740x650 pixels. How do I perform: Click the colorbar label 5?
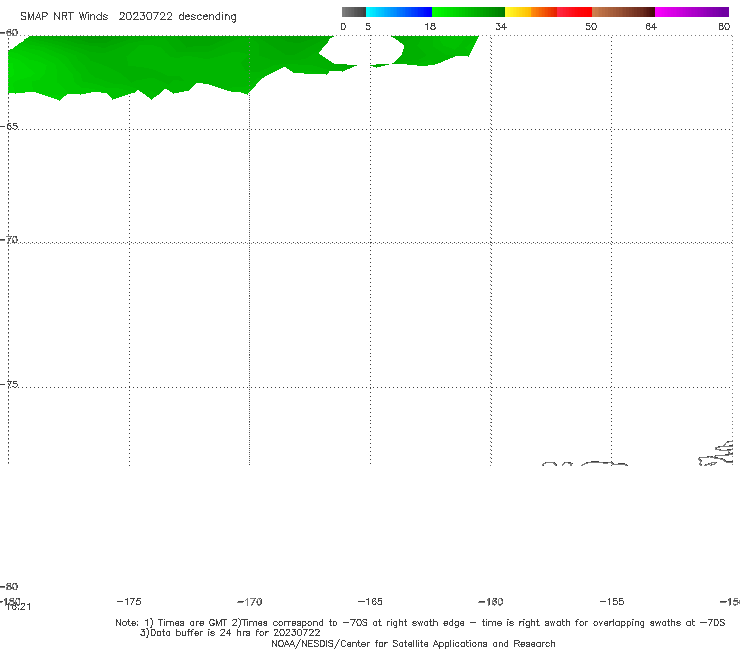tap(368, 27)
